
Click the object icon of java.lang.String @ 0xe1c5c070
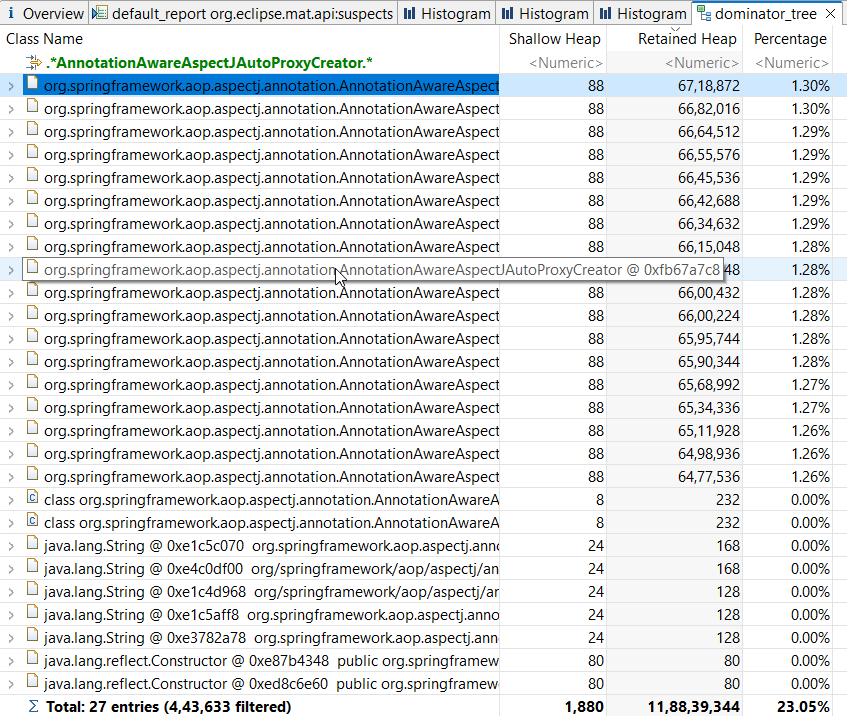(x=33, y=546)
